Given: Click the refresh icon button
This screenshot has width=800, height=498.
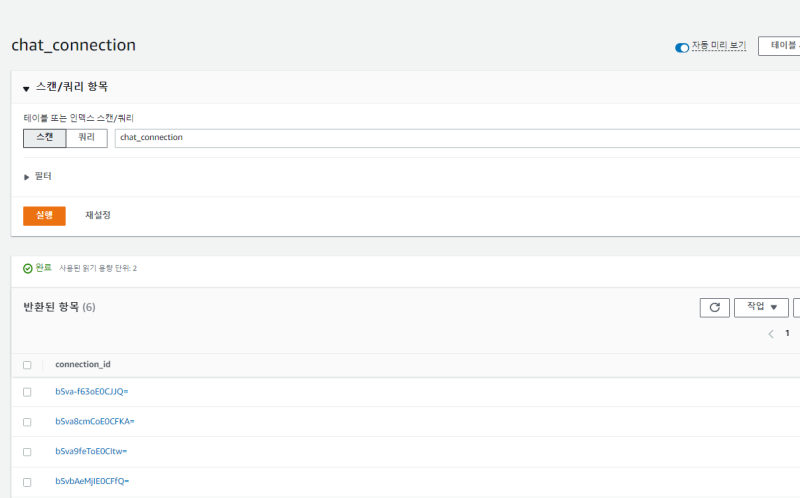Looking at the screenshot, I should [714, 308].
